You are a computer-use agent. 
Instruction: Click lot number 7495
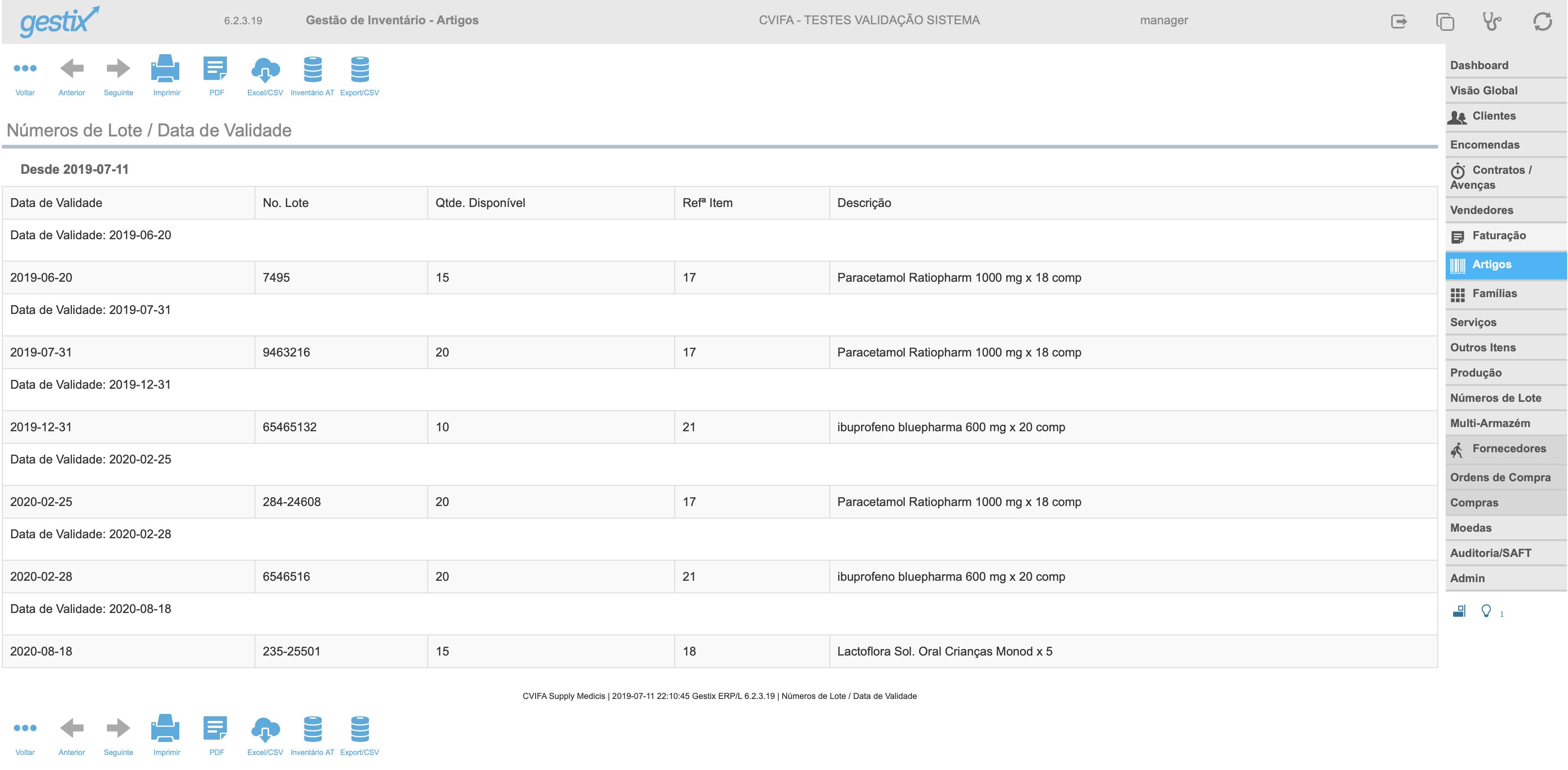(276, 278)
